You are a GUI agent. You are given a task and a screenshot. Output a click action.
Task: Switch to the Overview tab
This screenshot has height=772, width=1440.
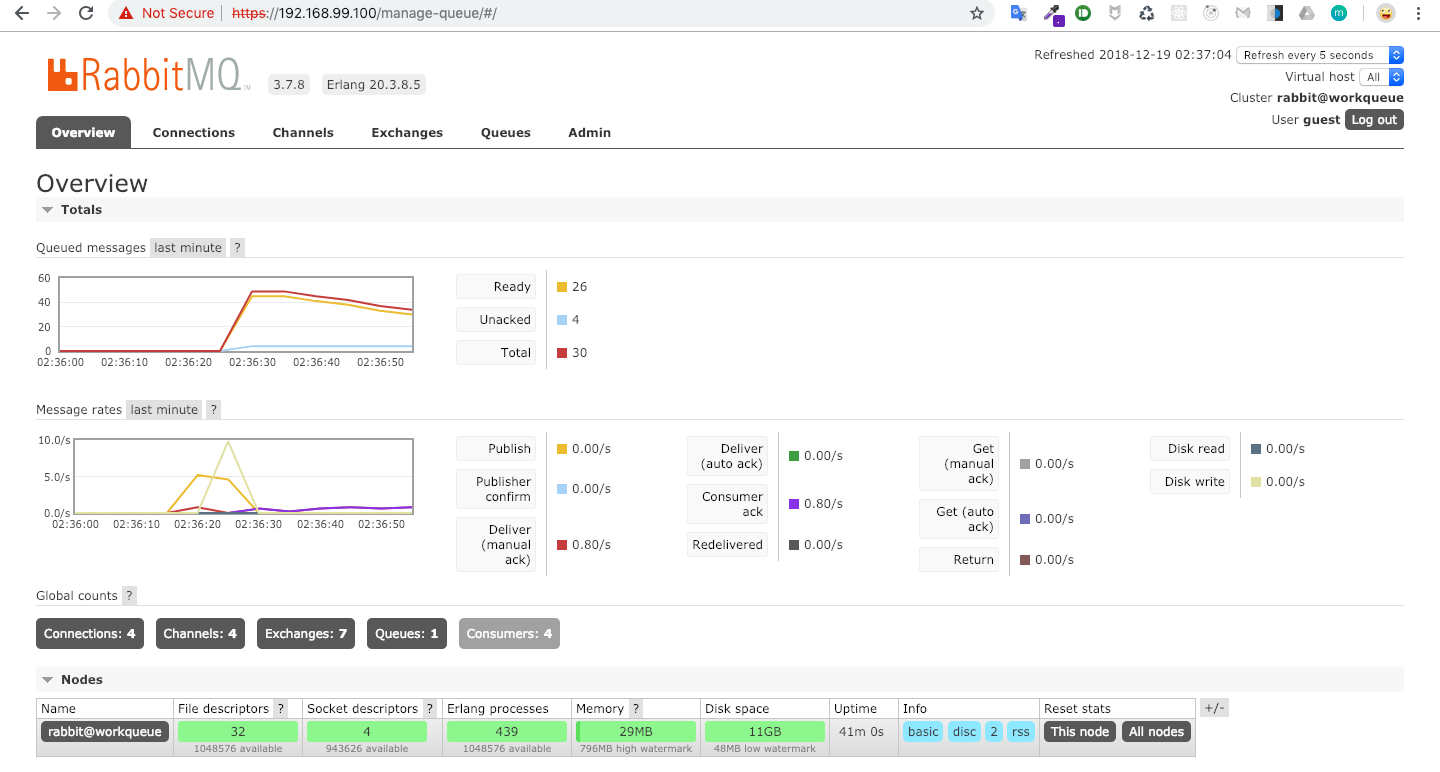83,132
